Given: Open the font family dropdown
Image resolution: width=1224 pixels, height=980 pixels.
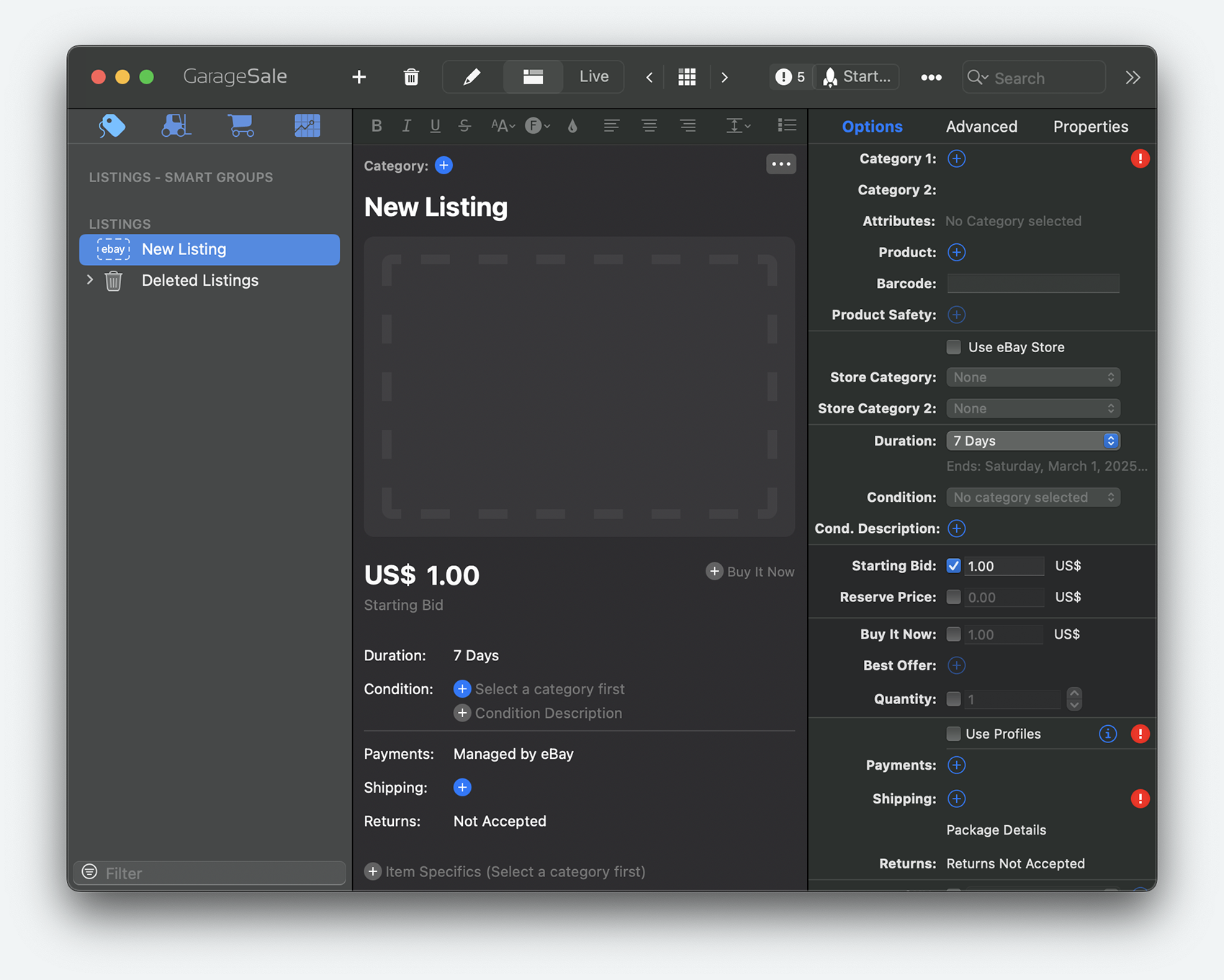Looking at the screenshot, I should pos(537,126).
